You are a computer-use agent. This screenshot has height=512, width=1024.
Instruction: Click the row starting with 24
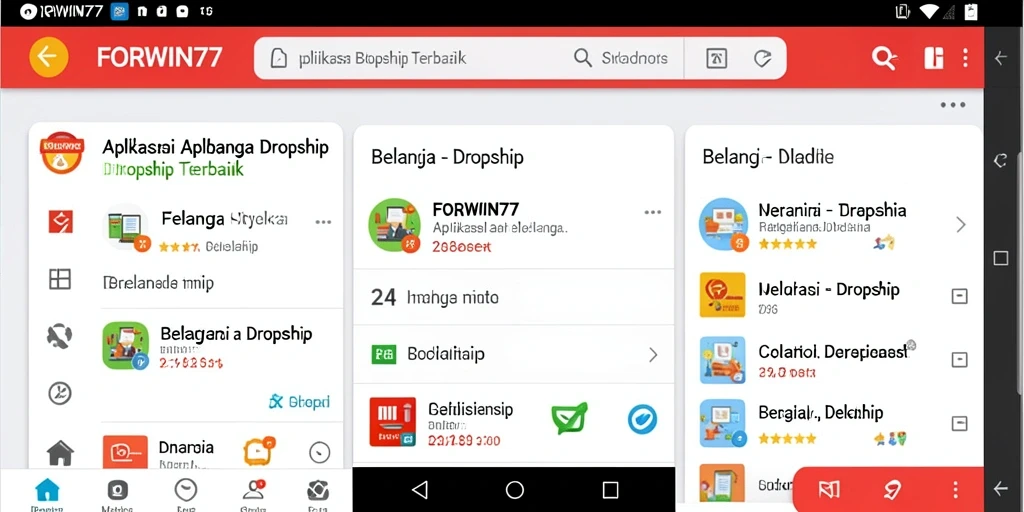click(514, 297)
